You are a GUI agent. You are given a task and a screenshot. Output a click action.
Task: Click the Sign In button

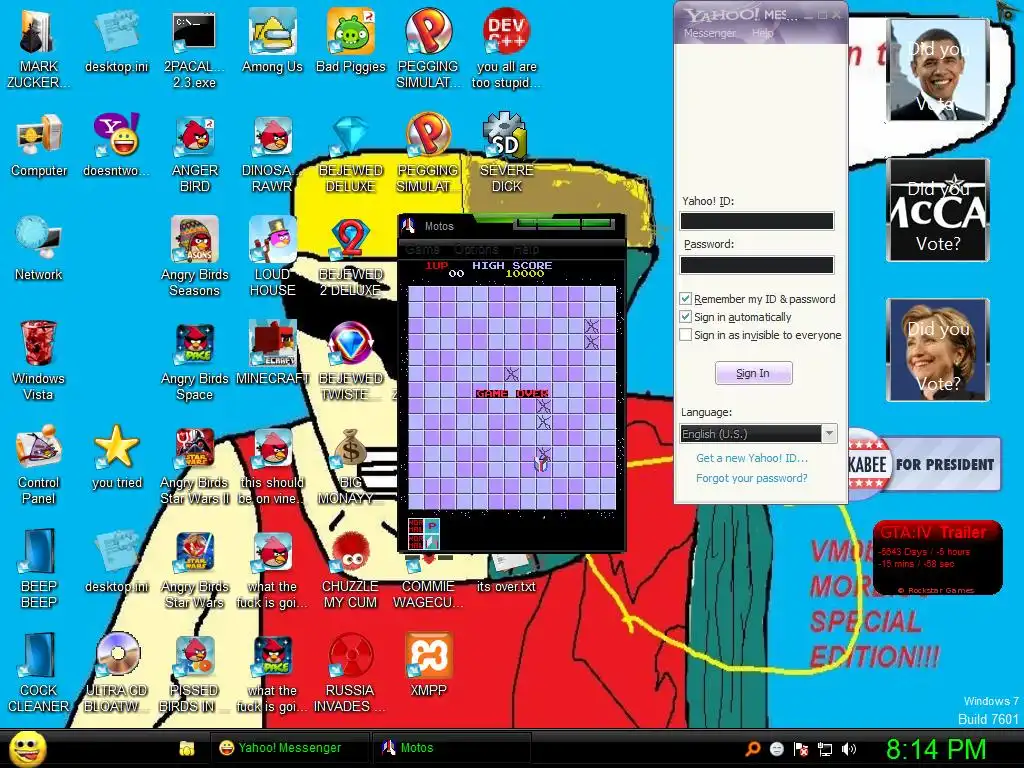pos(753,373)
